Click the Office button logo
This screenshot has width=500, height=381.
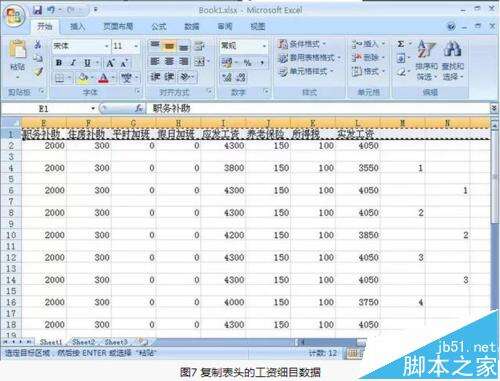[14, 15]
